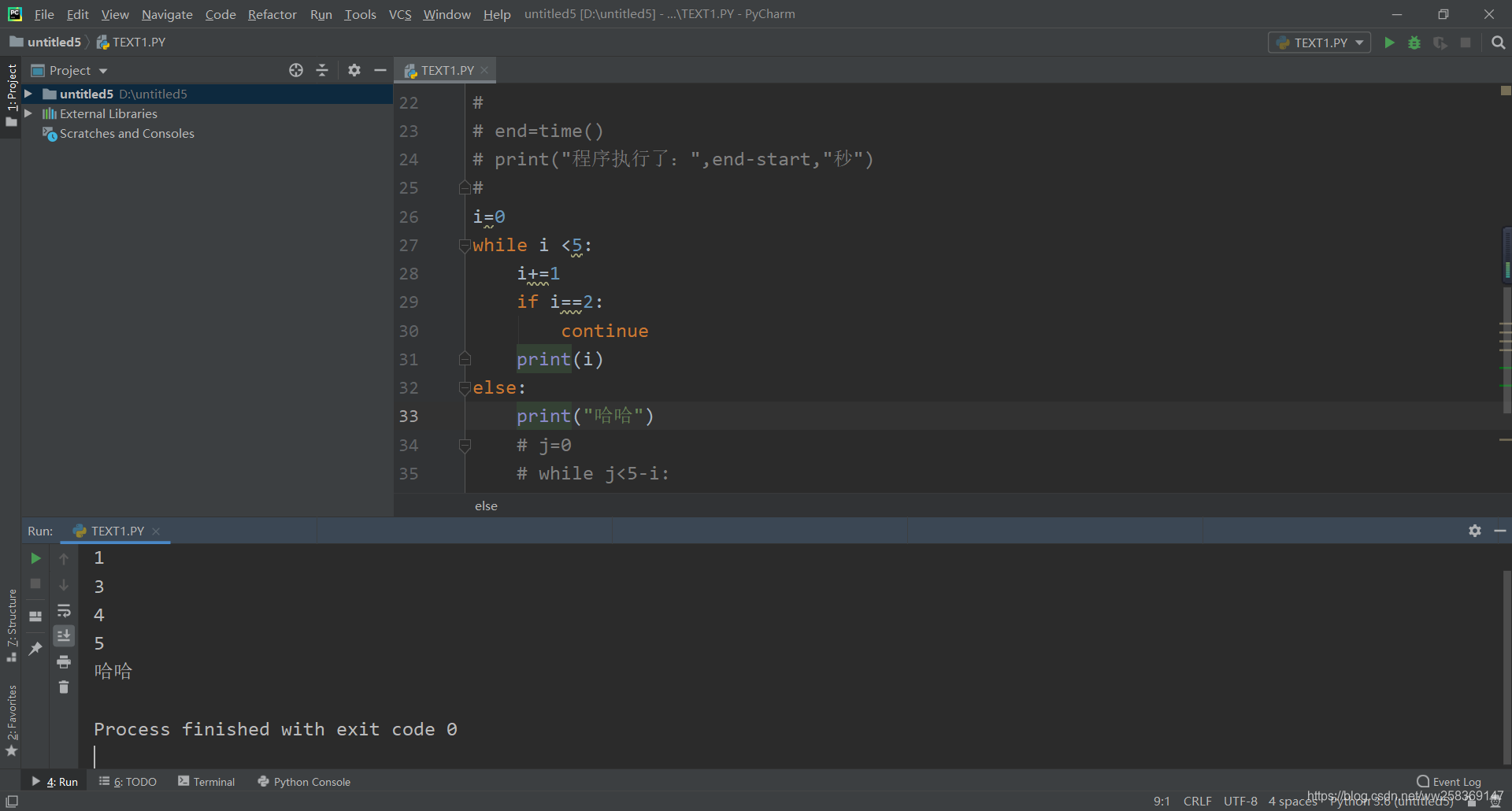
Task: Open the Refactor menu
Action: 272,14
